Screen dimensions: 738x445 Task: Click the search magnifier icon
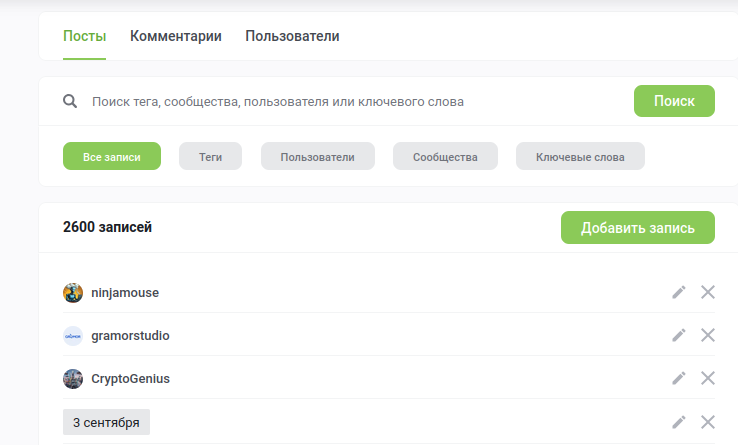pyautogui.click(x=70, y=102)
